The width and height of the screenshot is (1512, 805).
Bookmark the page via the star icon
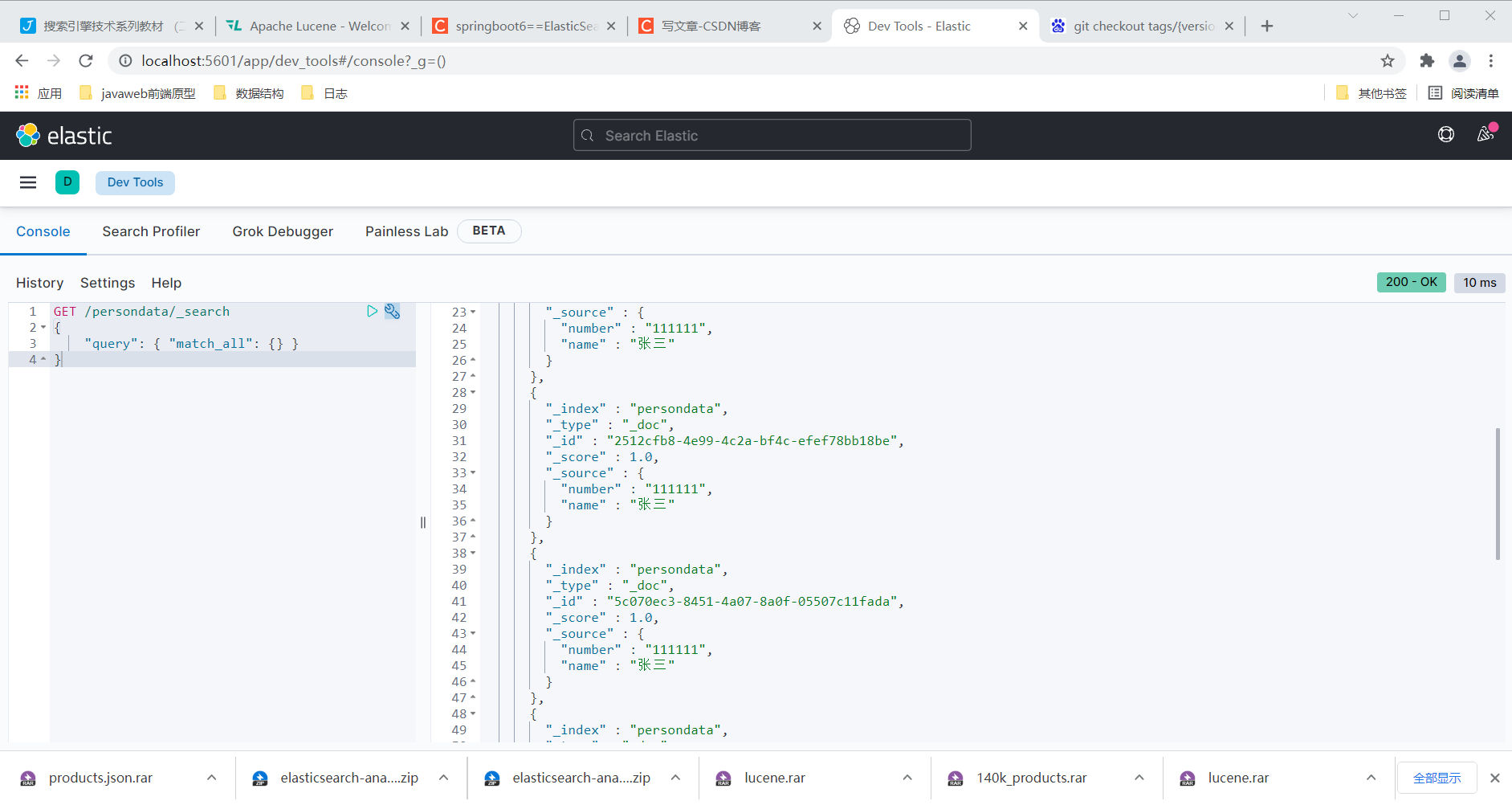pyautogui.click(x=1387, y=60)
